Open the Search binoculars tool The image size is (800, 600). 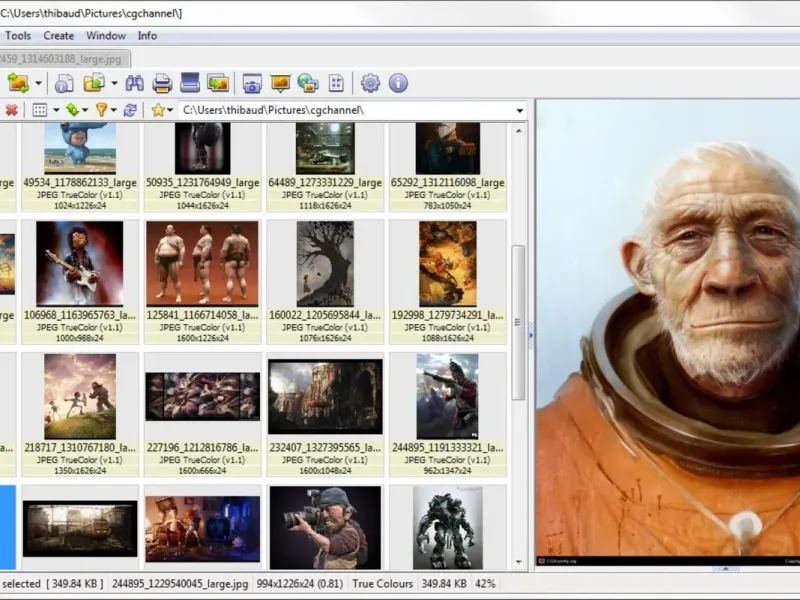tap(134, 83)
